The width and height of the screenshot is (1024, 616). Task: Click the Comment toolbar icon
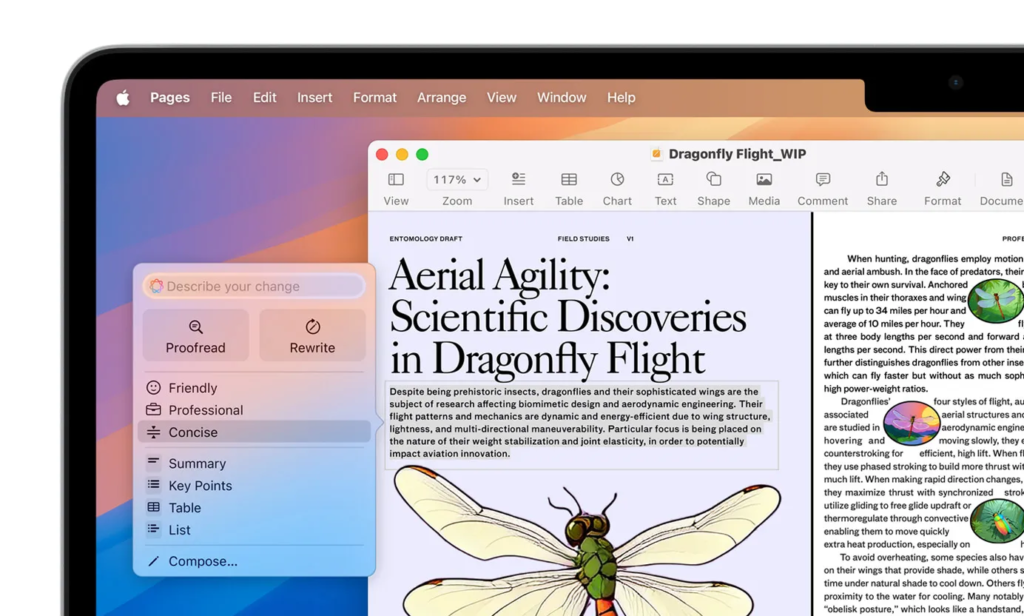point(823,179)
